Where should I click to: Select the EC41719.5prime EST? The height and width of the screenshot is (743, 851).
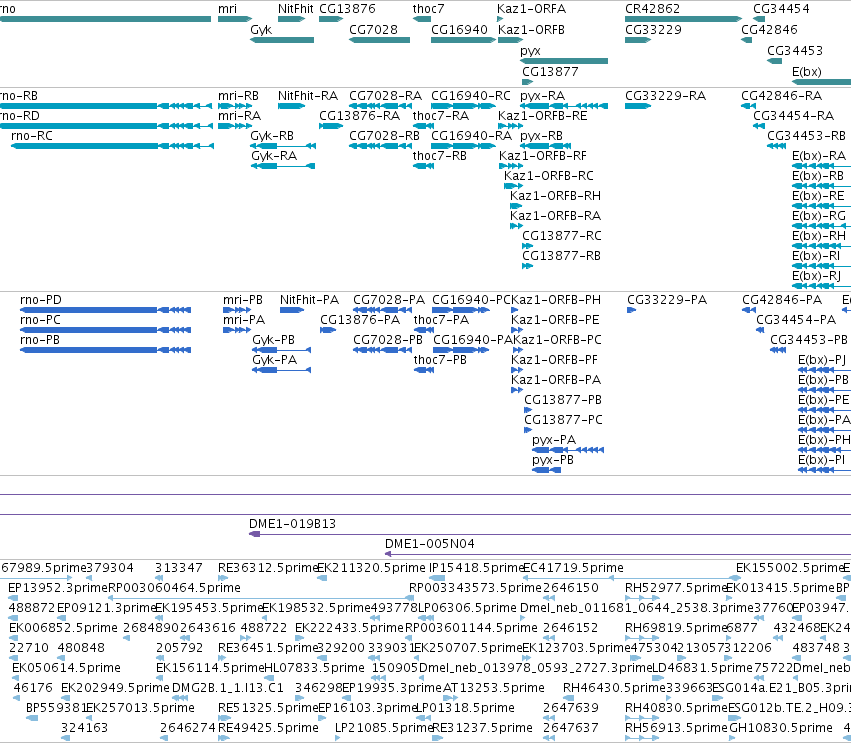(632, 579)
